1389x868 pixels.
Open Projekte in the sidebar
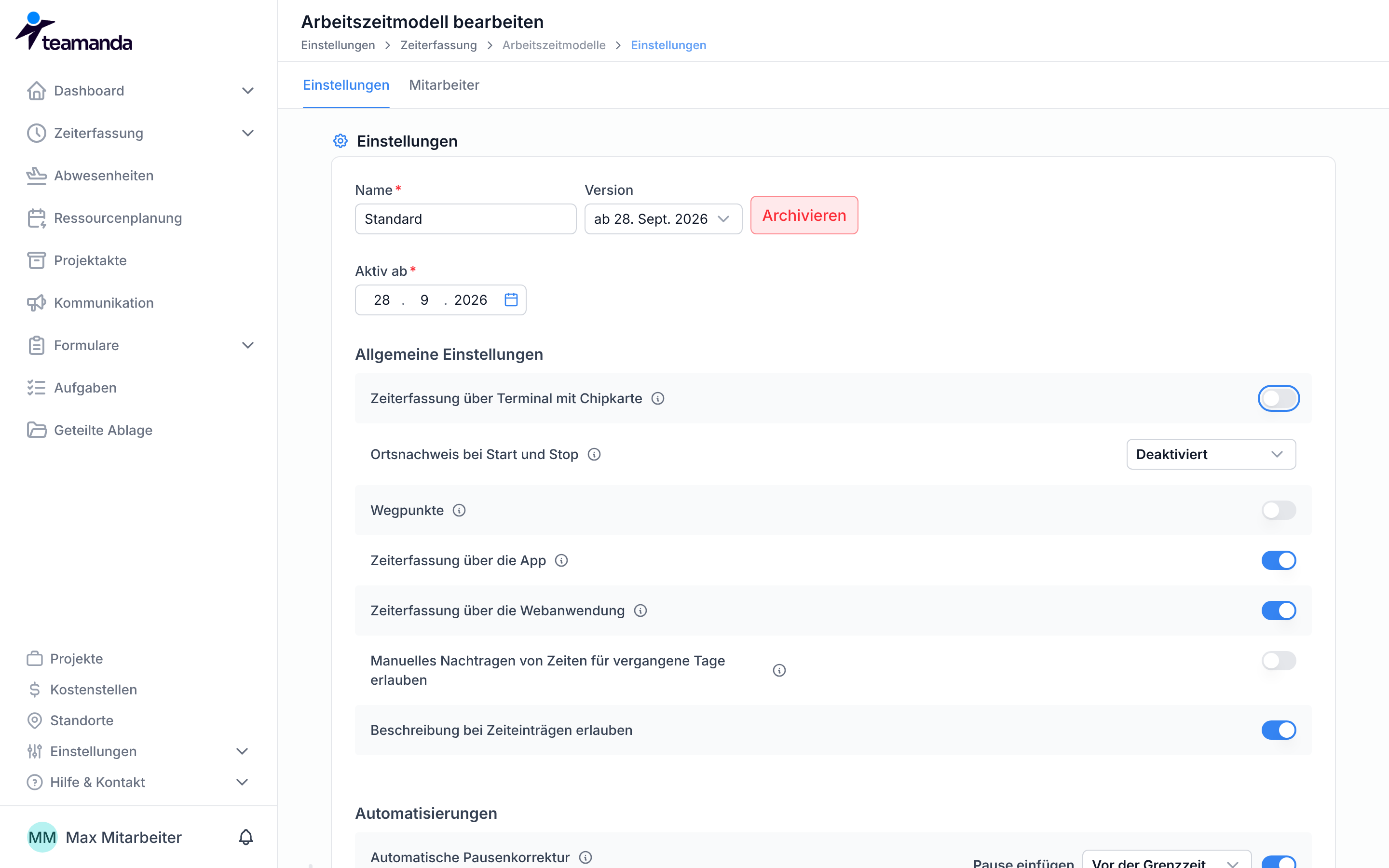(76, 658)
